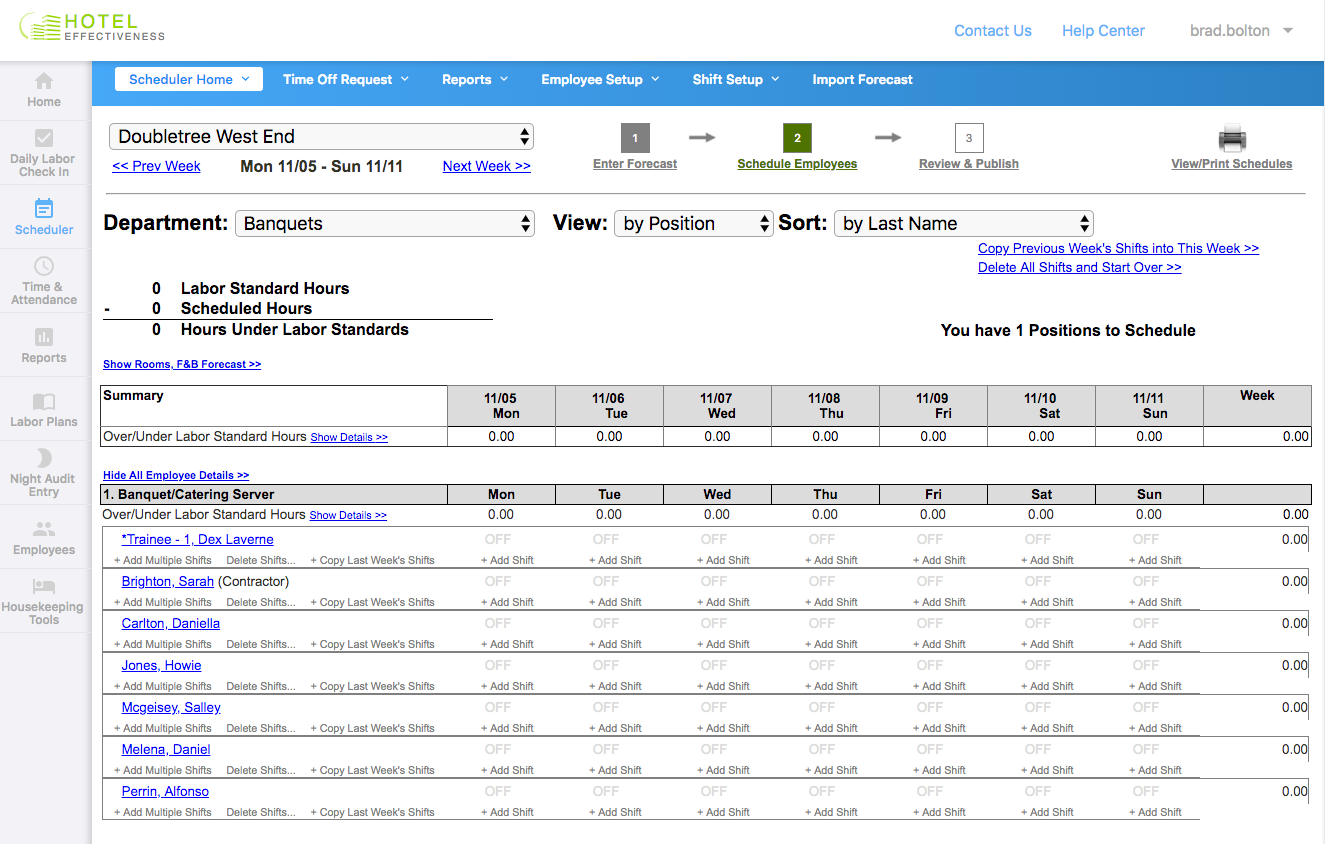Change the Department dropdown from Banquets
Viewport: 1325px width, 844px height.
click(x=384, y=223)
